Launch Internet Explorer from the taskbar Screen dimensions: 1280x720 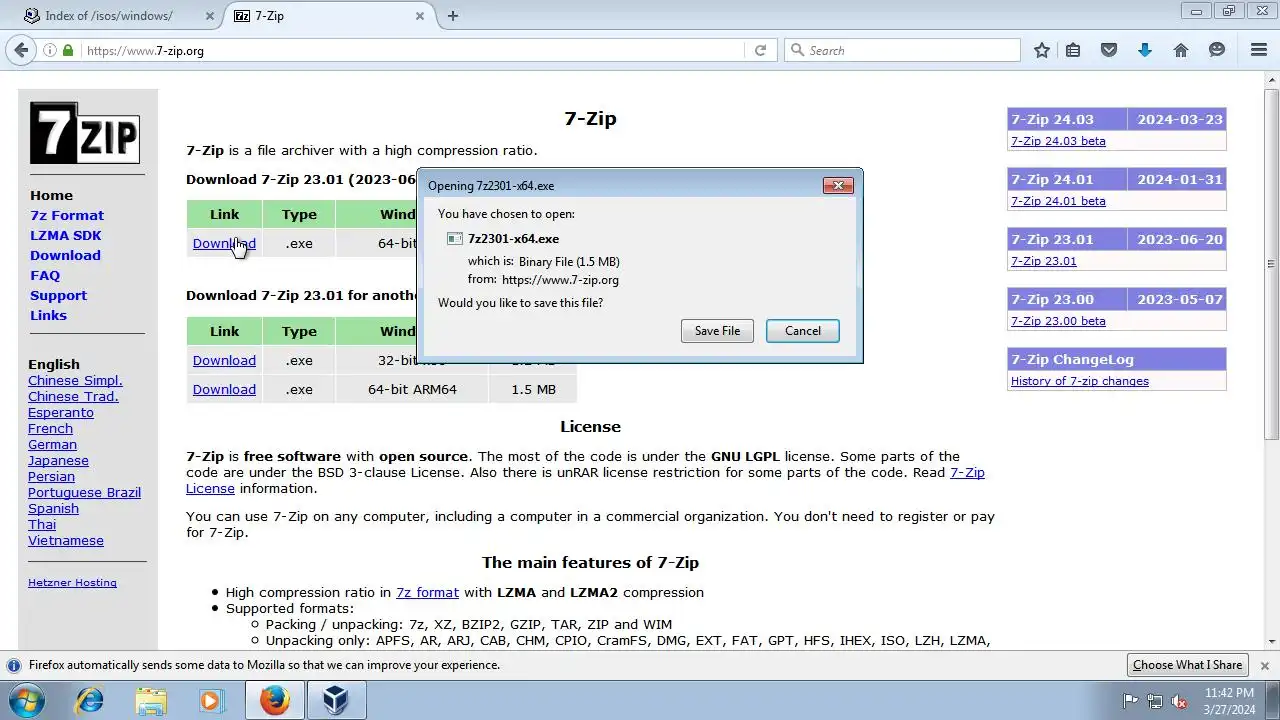90,701
